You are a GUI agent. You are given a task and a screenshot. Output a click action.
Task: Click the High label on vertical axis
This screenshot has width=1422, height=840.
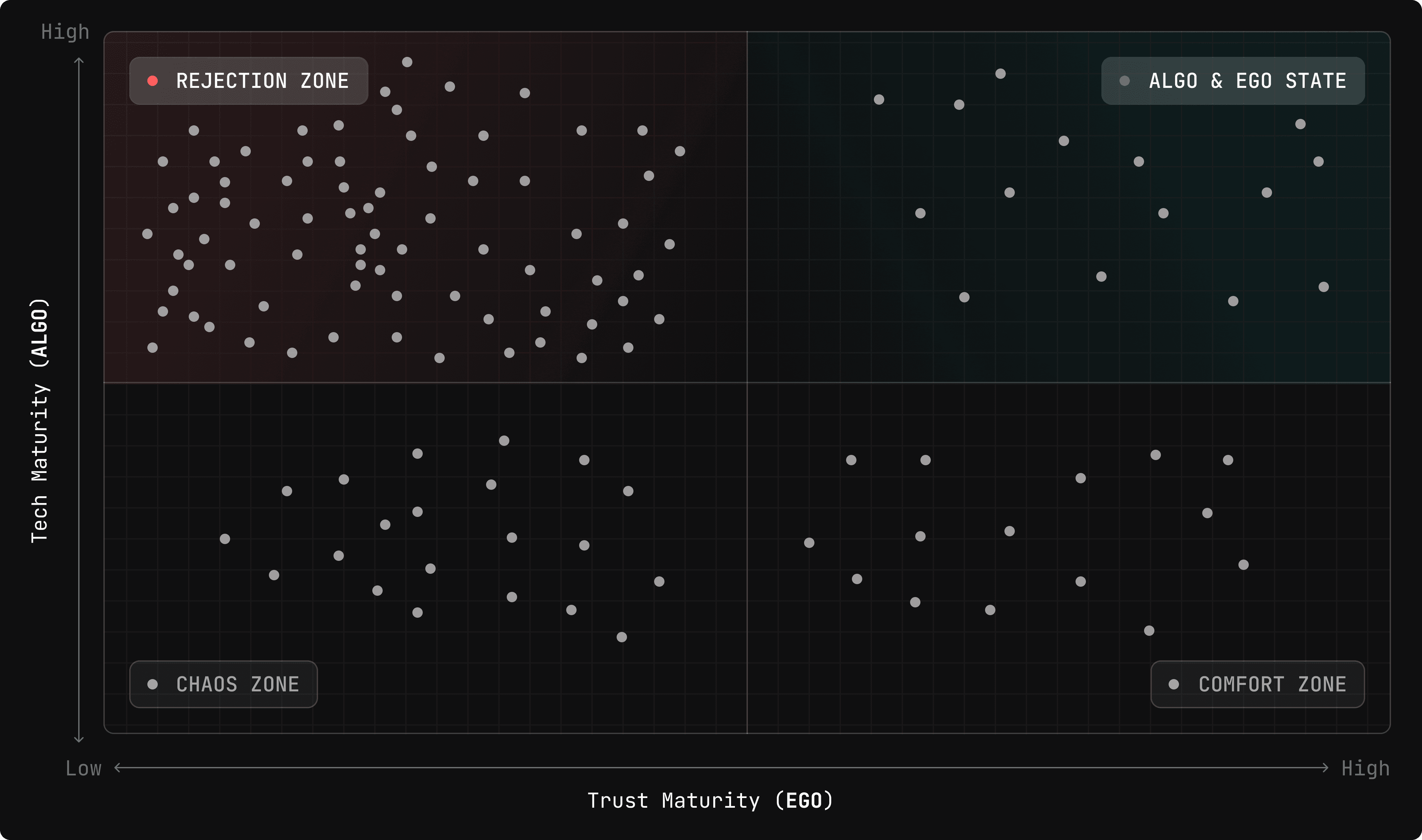click(x=65, y=32)
